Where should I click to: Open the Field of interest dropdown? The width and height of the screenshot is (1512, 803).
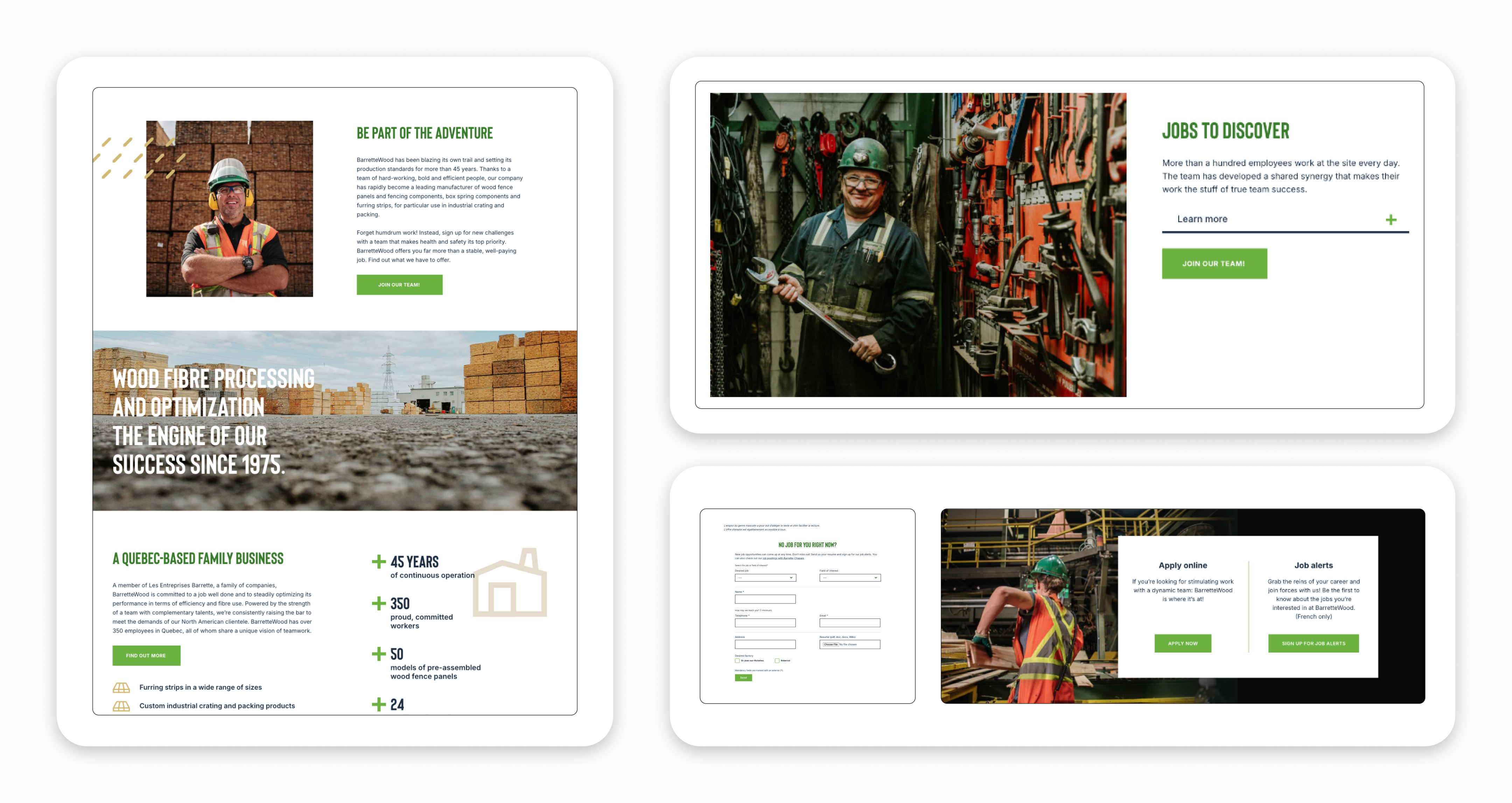[849, 578]
